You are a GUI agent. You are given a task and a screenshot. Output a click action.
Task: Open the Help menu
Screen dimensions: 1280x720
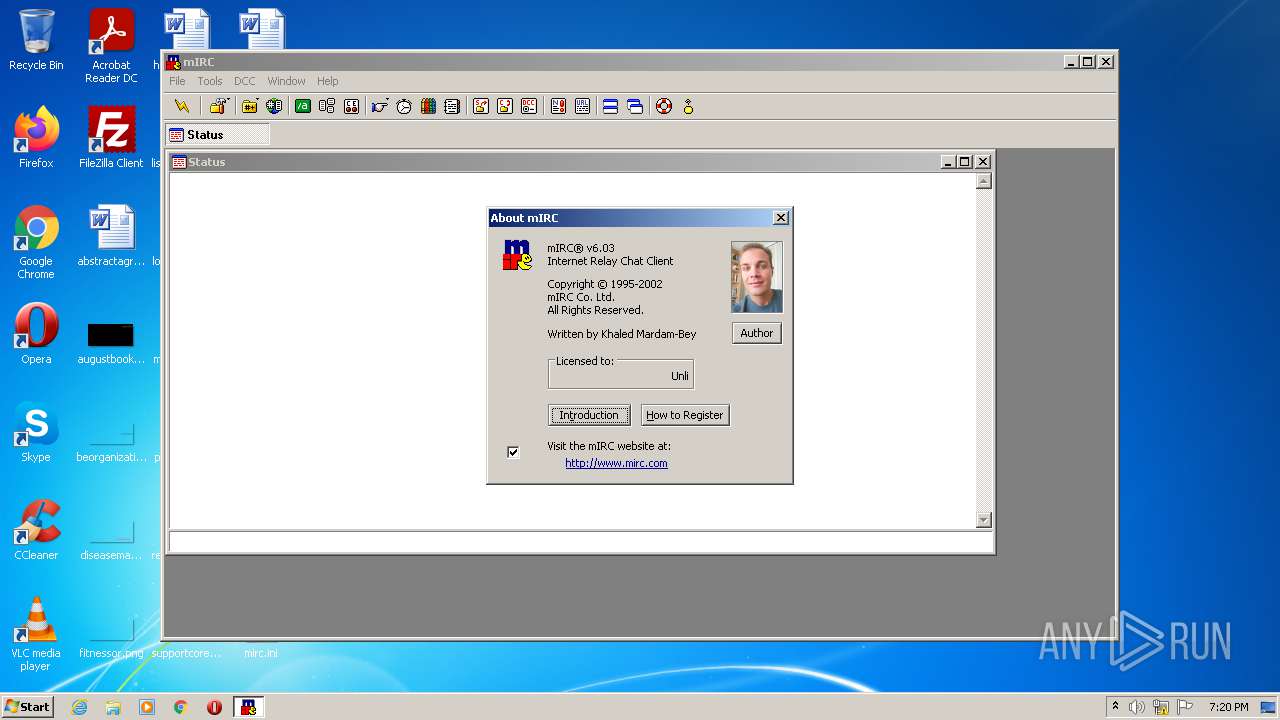pyautogui.click(x=328, y=81)
